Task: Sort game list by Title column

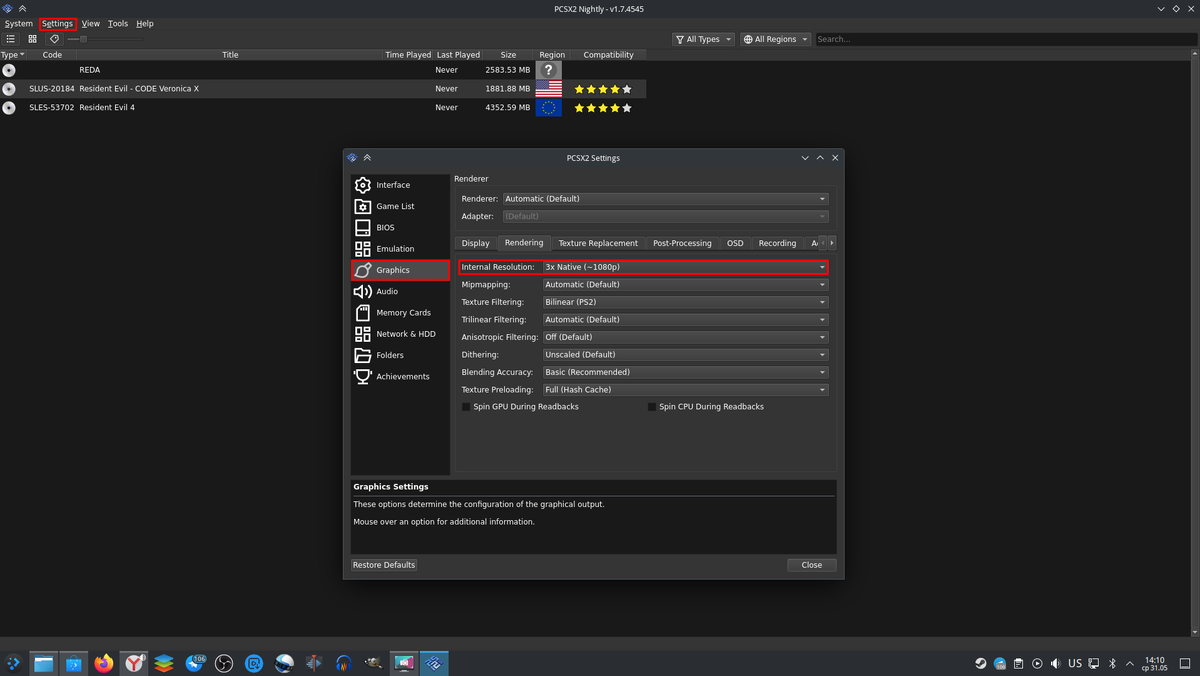Action: pos(230,55)
